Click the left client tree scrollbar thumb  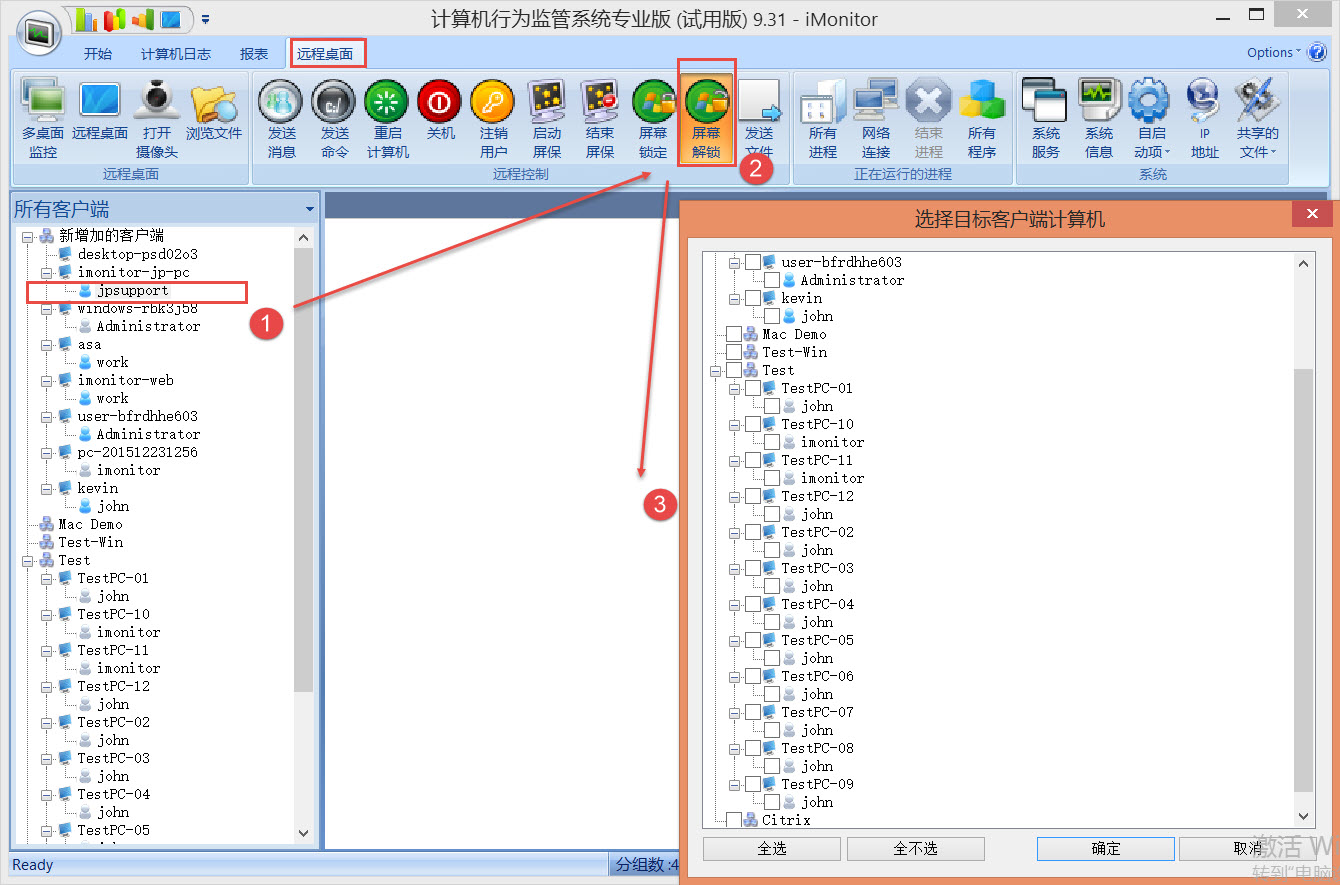pyautogui.click(x=304, y=469)
